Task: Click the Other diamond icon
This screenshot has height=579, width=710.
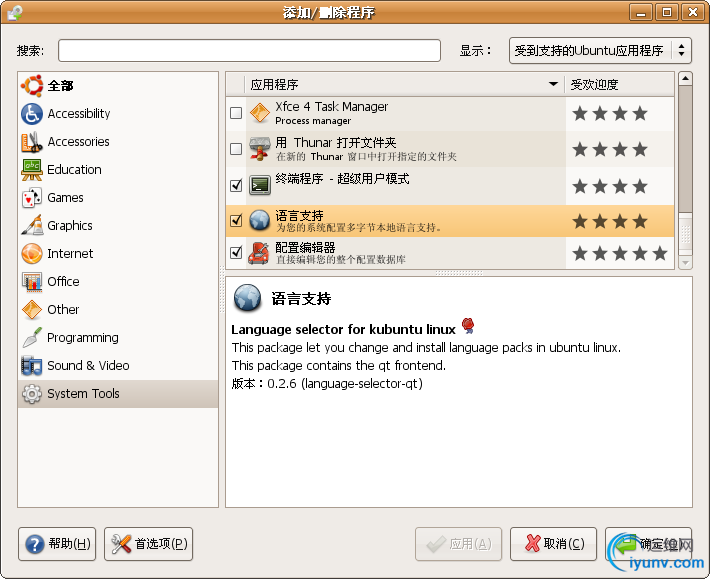Action: click(32, 310)
